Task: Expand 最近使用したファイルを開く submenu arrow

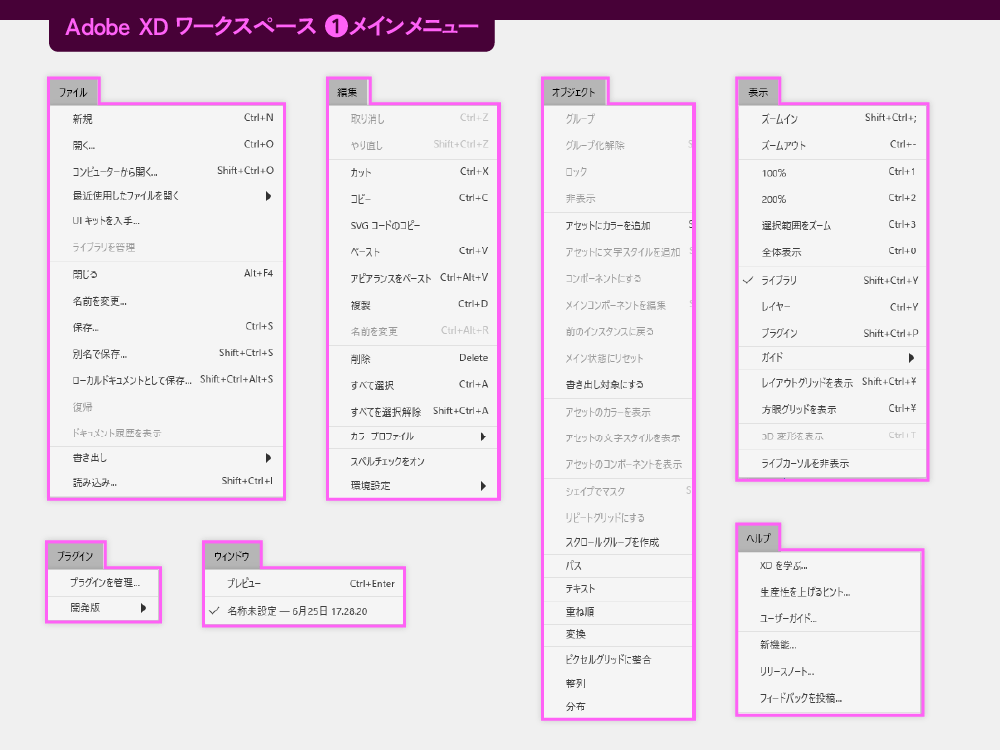Action: tap(268, 196)
